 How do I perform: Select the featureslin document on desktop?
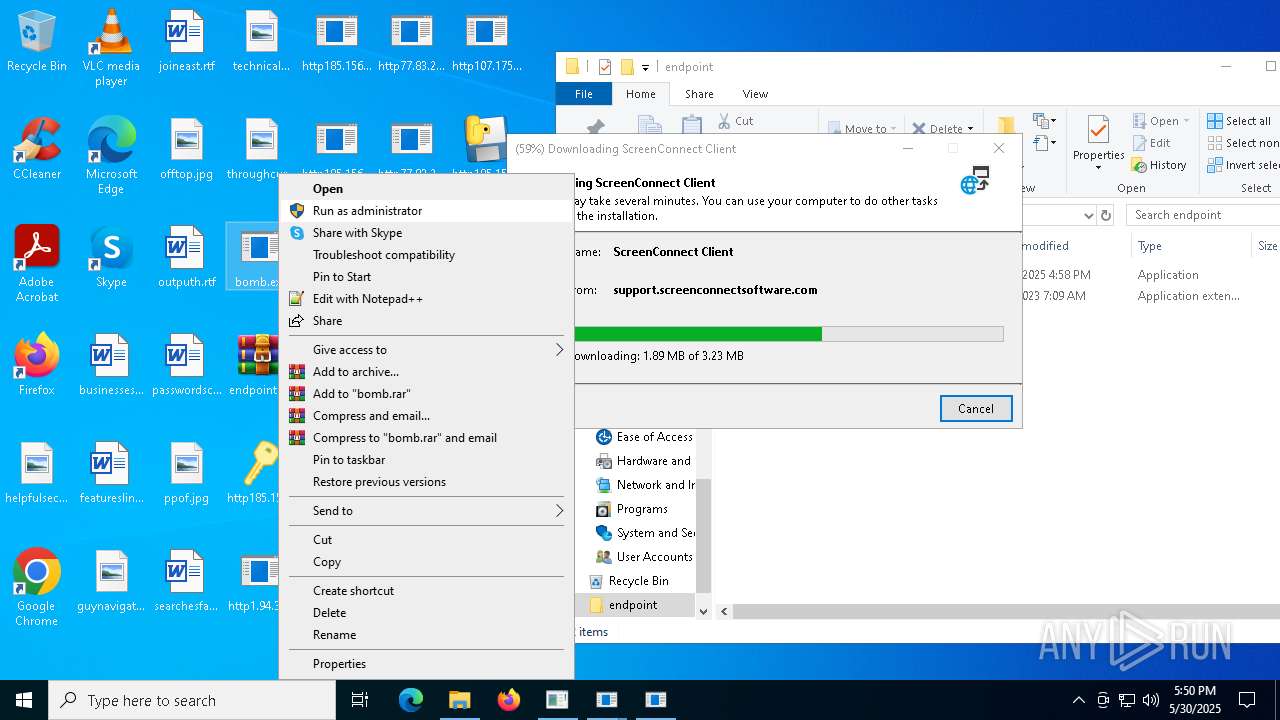pos(111,474)
